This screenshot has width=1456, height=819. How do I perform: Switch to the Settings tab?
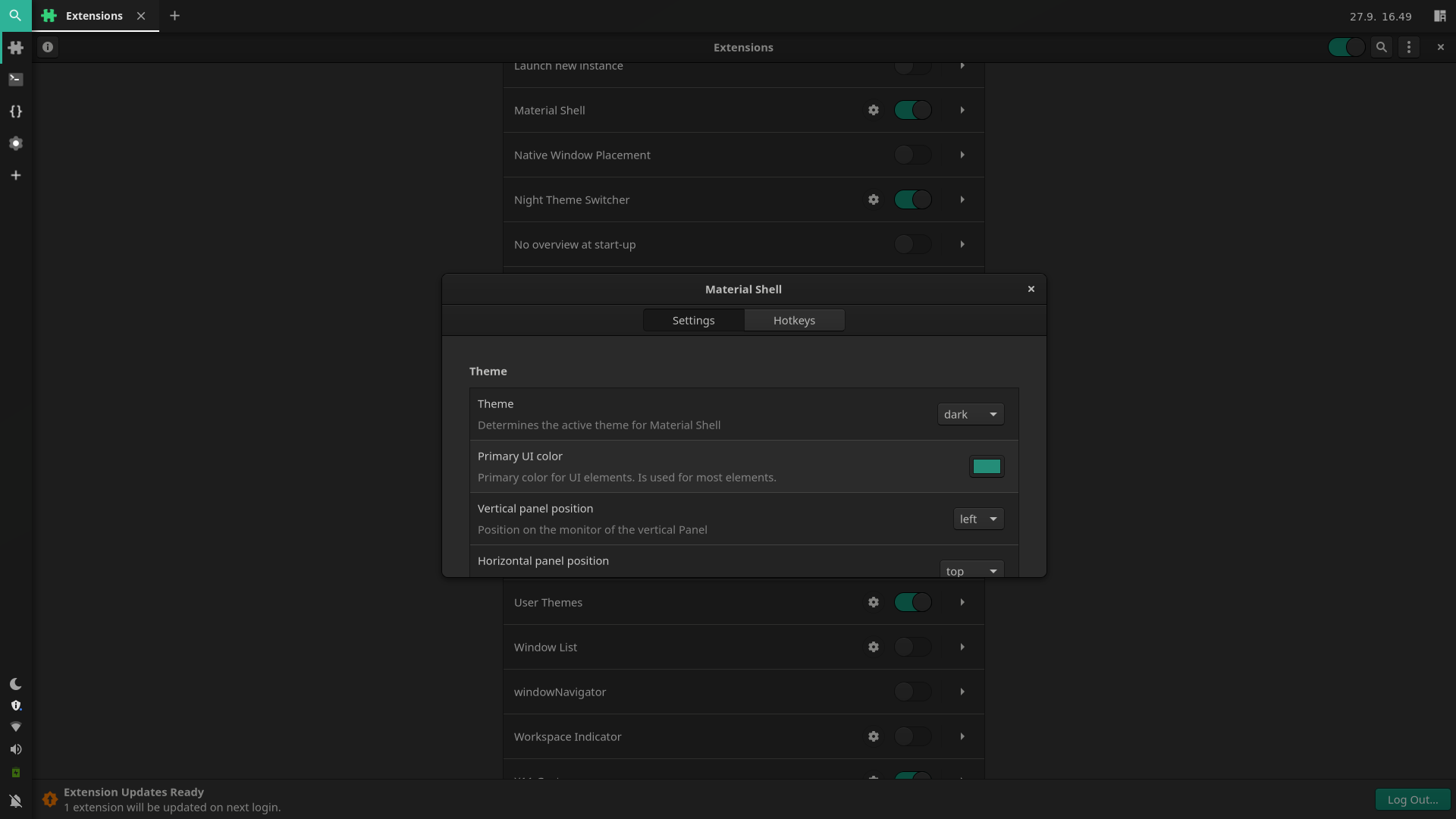[693, 320]
